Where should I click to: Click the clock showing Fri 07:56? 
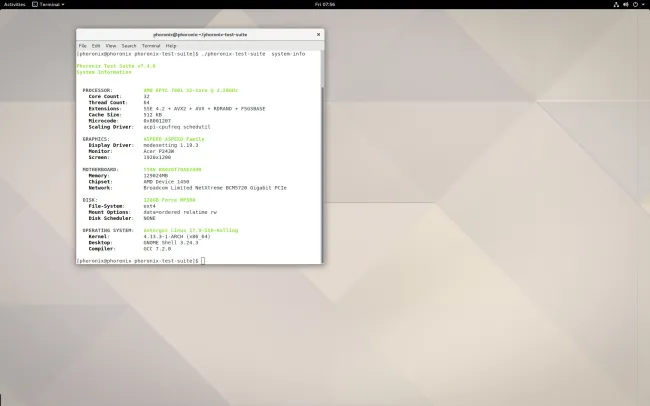[x=325, y=5]
